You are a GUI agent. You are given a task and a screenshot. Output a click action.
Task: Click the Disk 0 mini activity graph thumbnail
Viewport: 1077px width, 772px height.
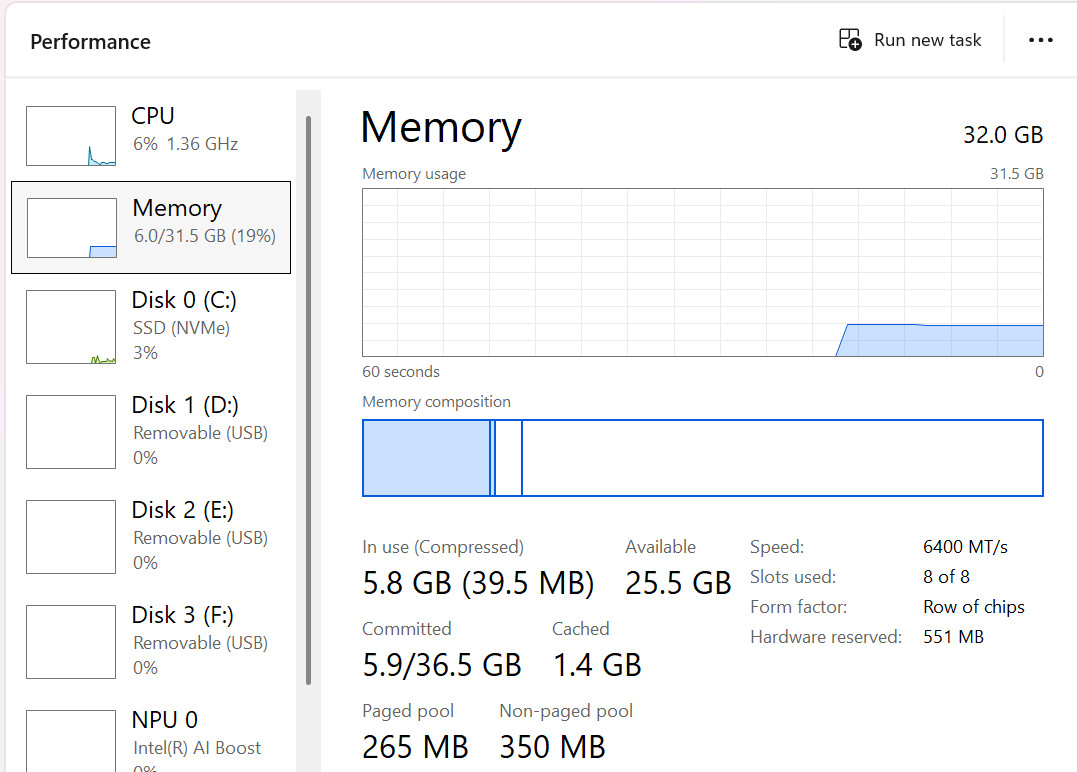point(71,327)
